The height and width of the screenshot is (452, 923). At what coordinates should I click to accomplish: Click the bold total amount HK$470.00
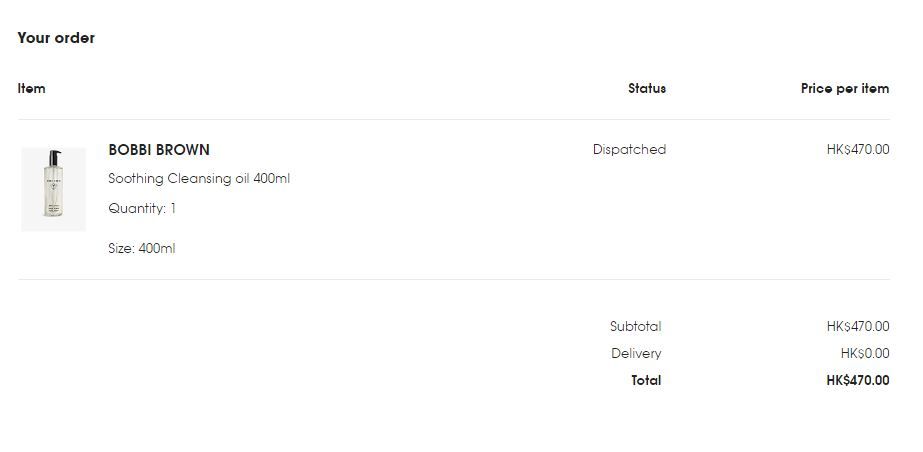(x=857, y=380)
